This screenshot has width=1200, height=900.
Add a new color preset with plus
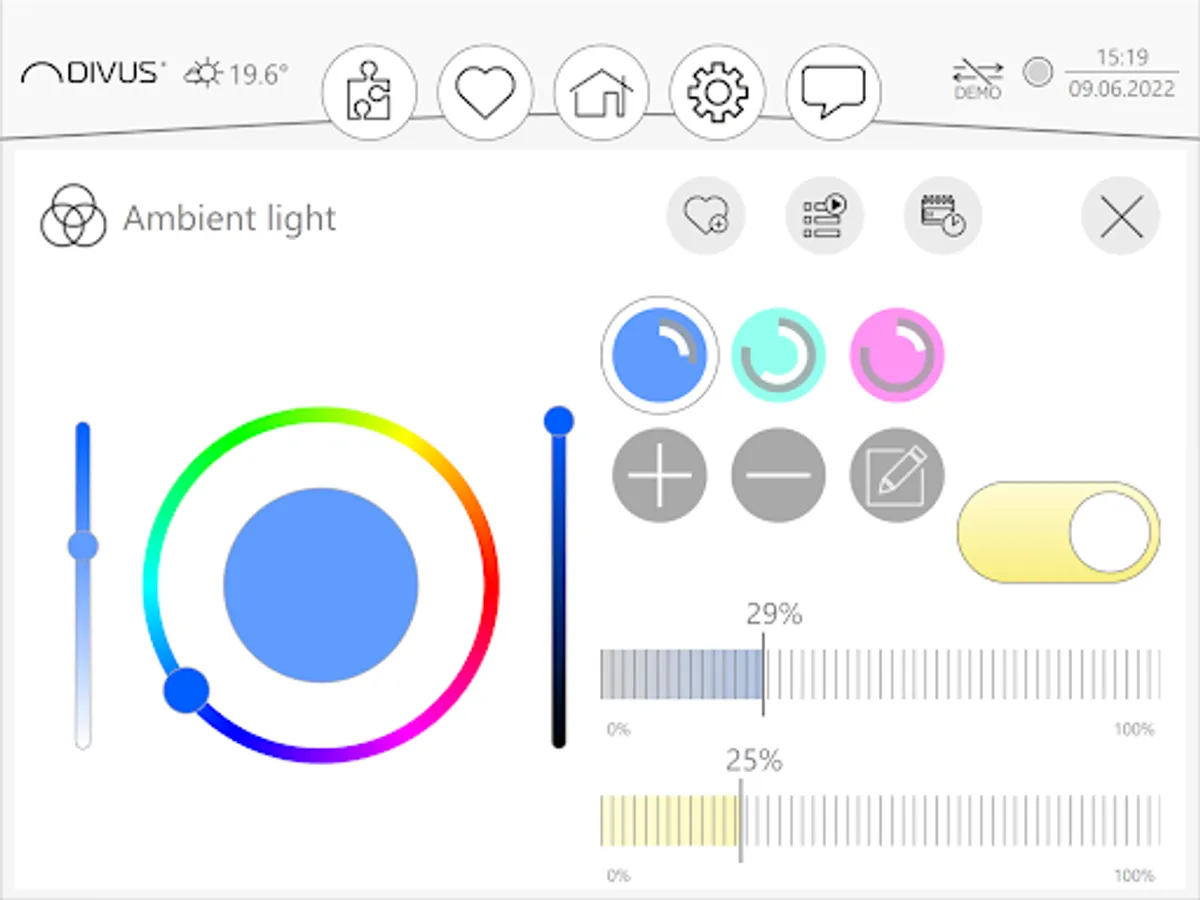pyautogui.click(x=659, y=475)
